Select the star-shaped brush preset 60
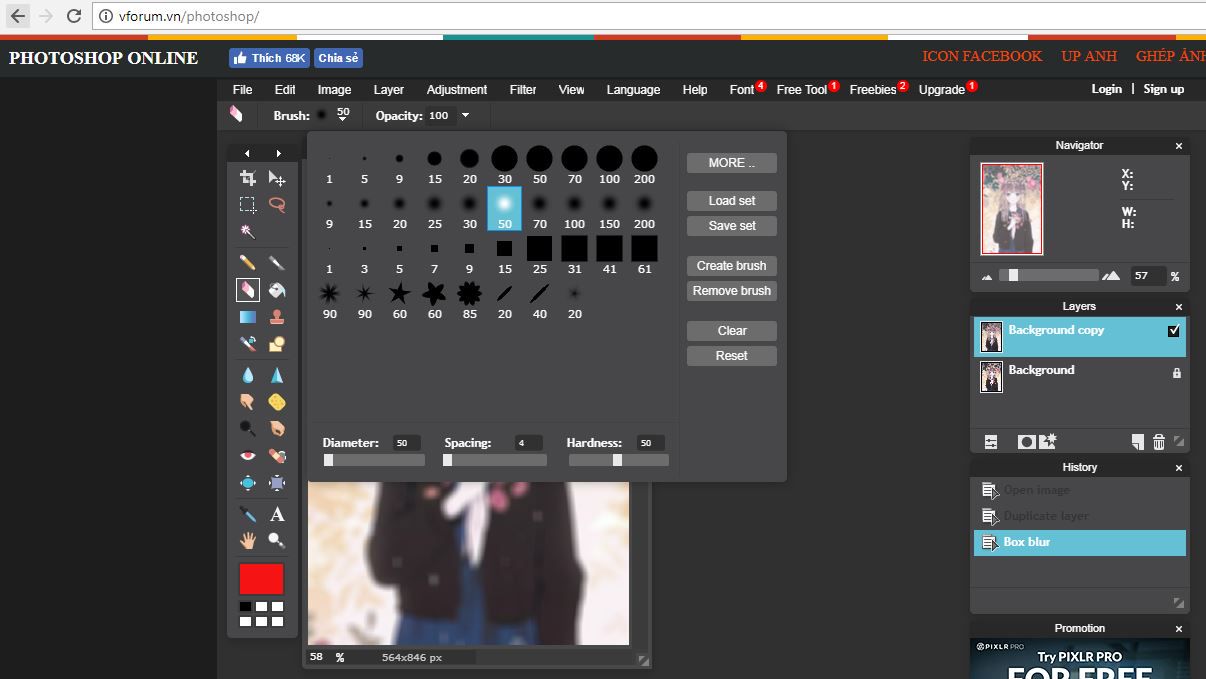 click(x=399, y=294)
